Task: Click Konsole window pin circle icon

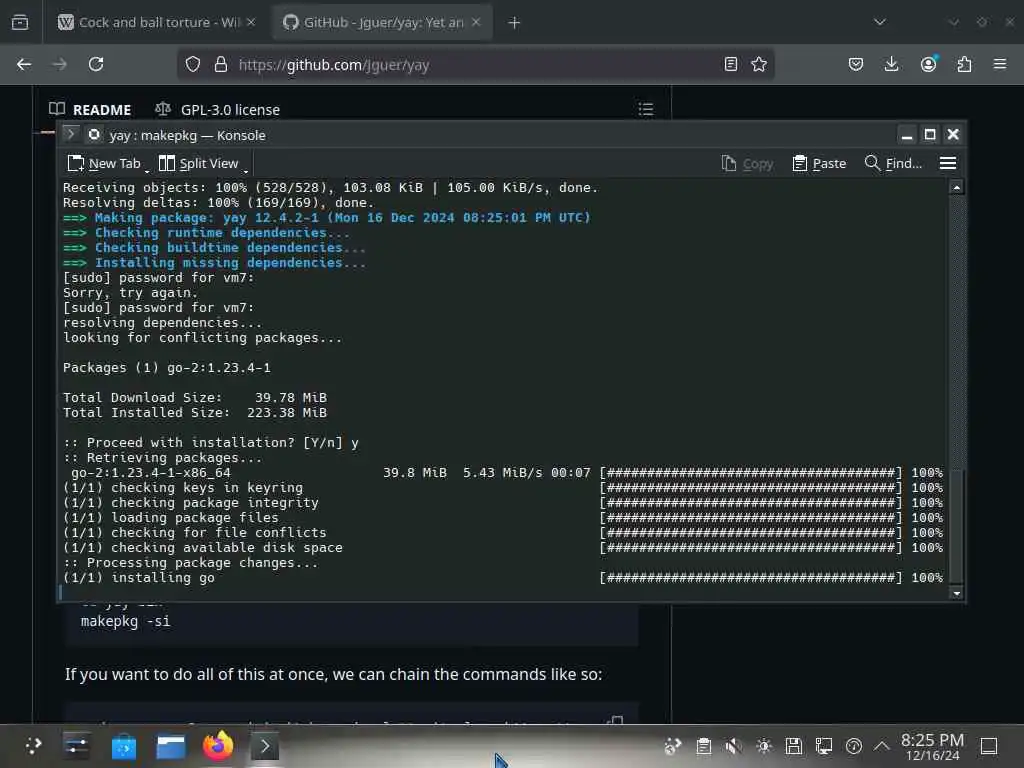Action: click(94, 135)
